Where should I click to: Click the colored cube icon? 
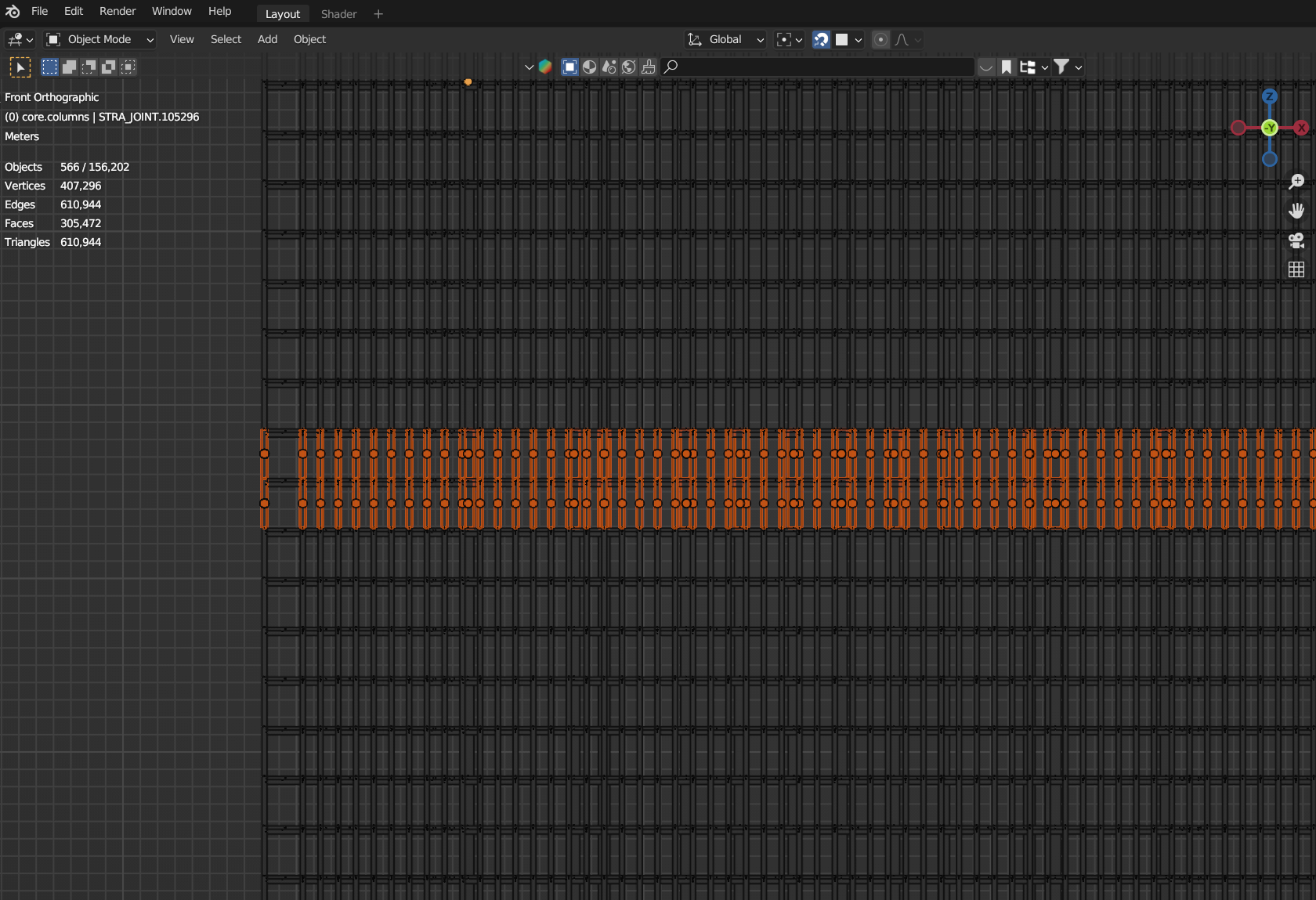(545, 67)
